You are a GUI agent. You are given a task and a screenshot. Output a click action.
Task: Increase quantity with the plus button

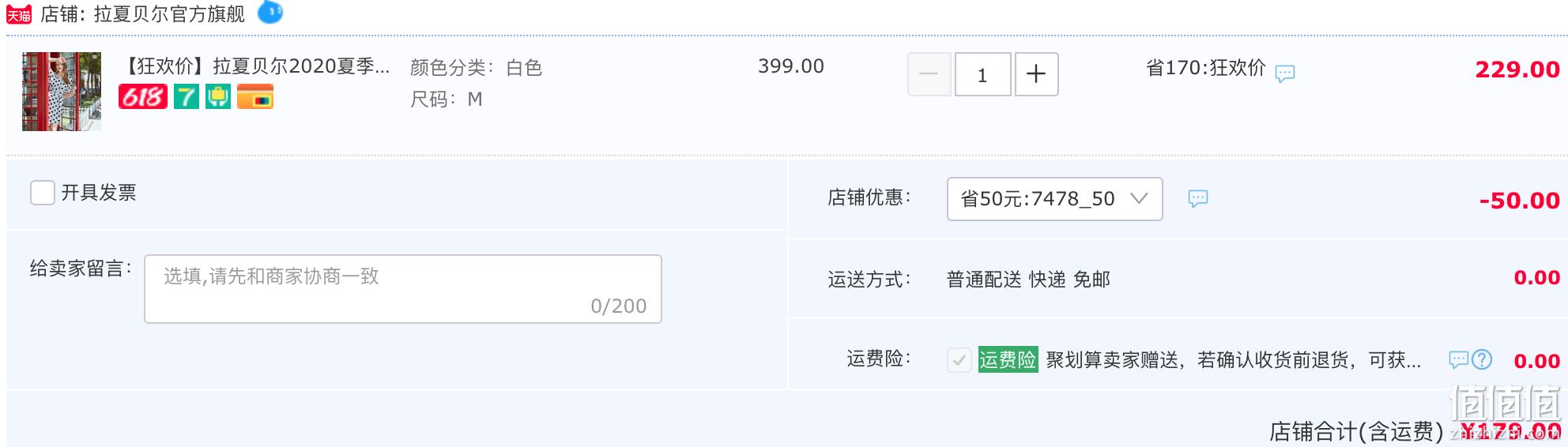pos(1036,74)
